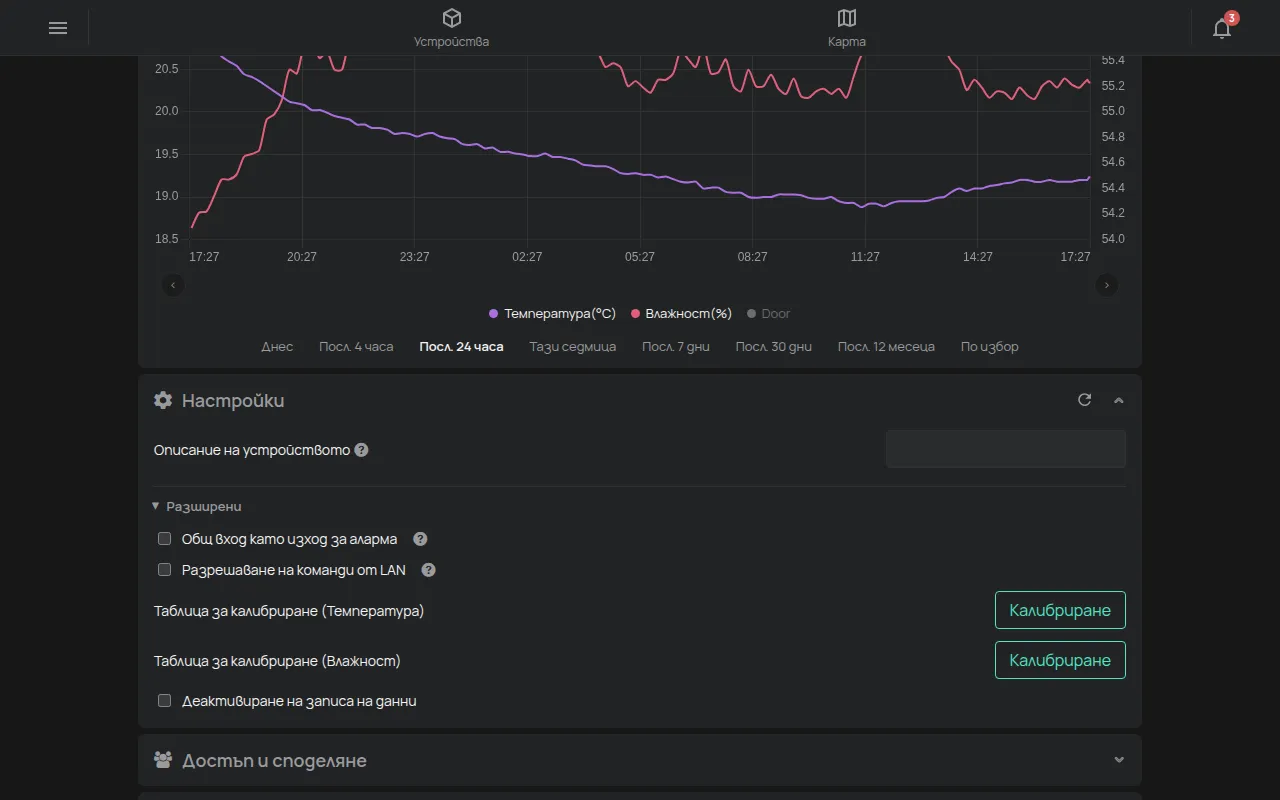Select the Посл. 24 часа range
The width and height of the screenshot is (1280, 800).
point(461,347)
